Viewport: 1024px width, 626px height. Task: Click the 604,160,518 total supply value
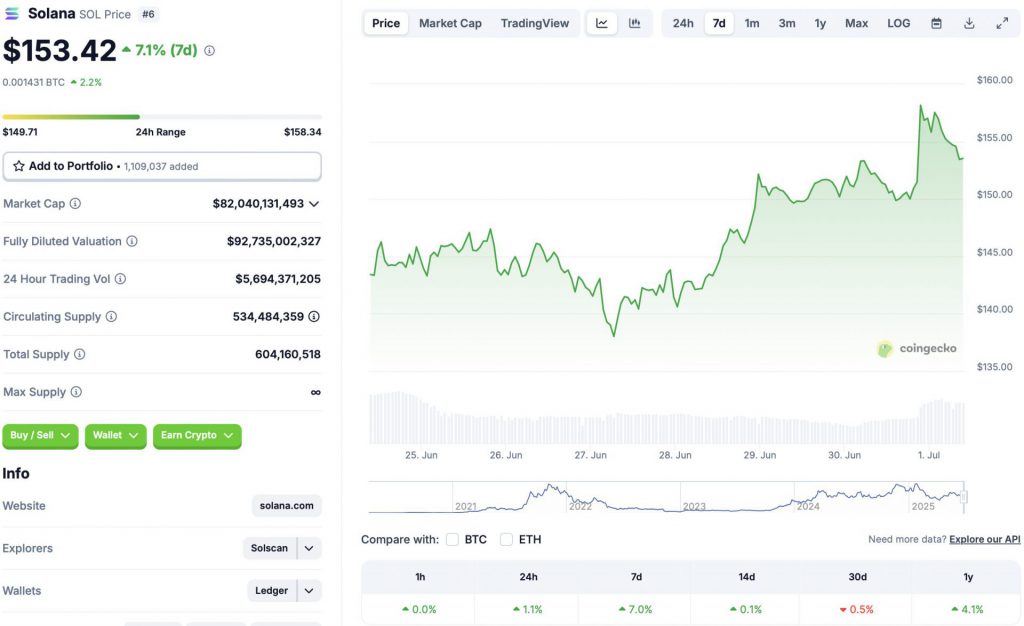coord(288,354)
